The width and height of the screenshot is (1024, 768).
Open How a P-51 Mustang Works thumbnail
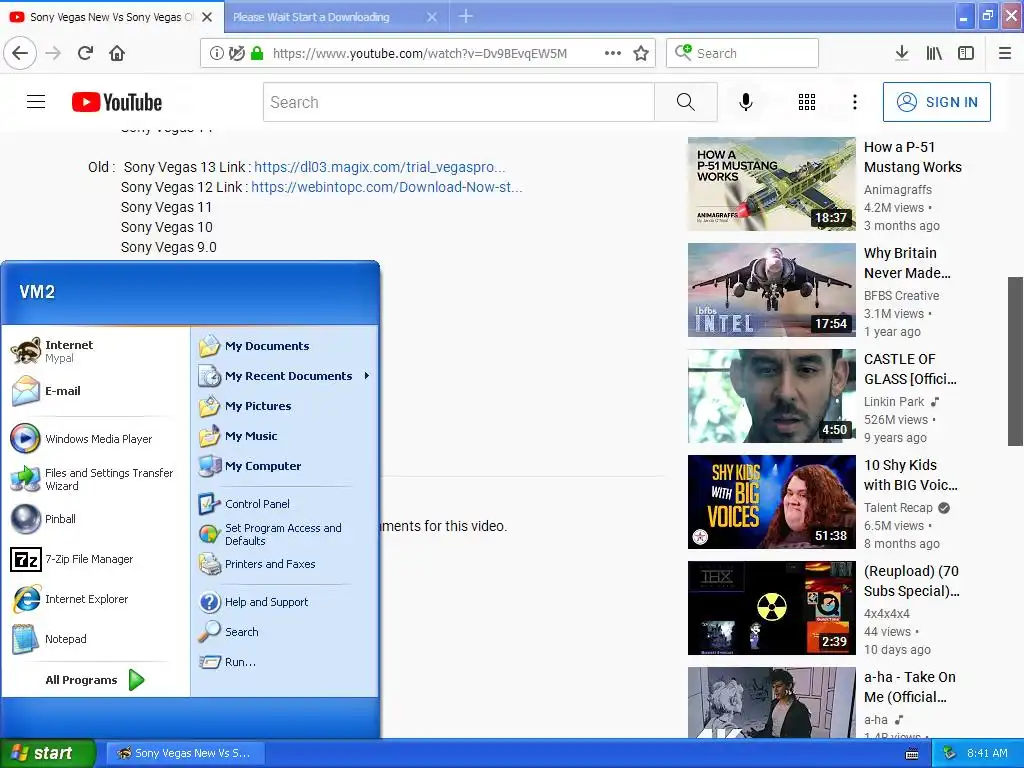click(771, 184)
